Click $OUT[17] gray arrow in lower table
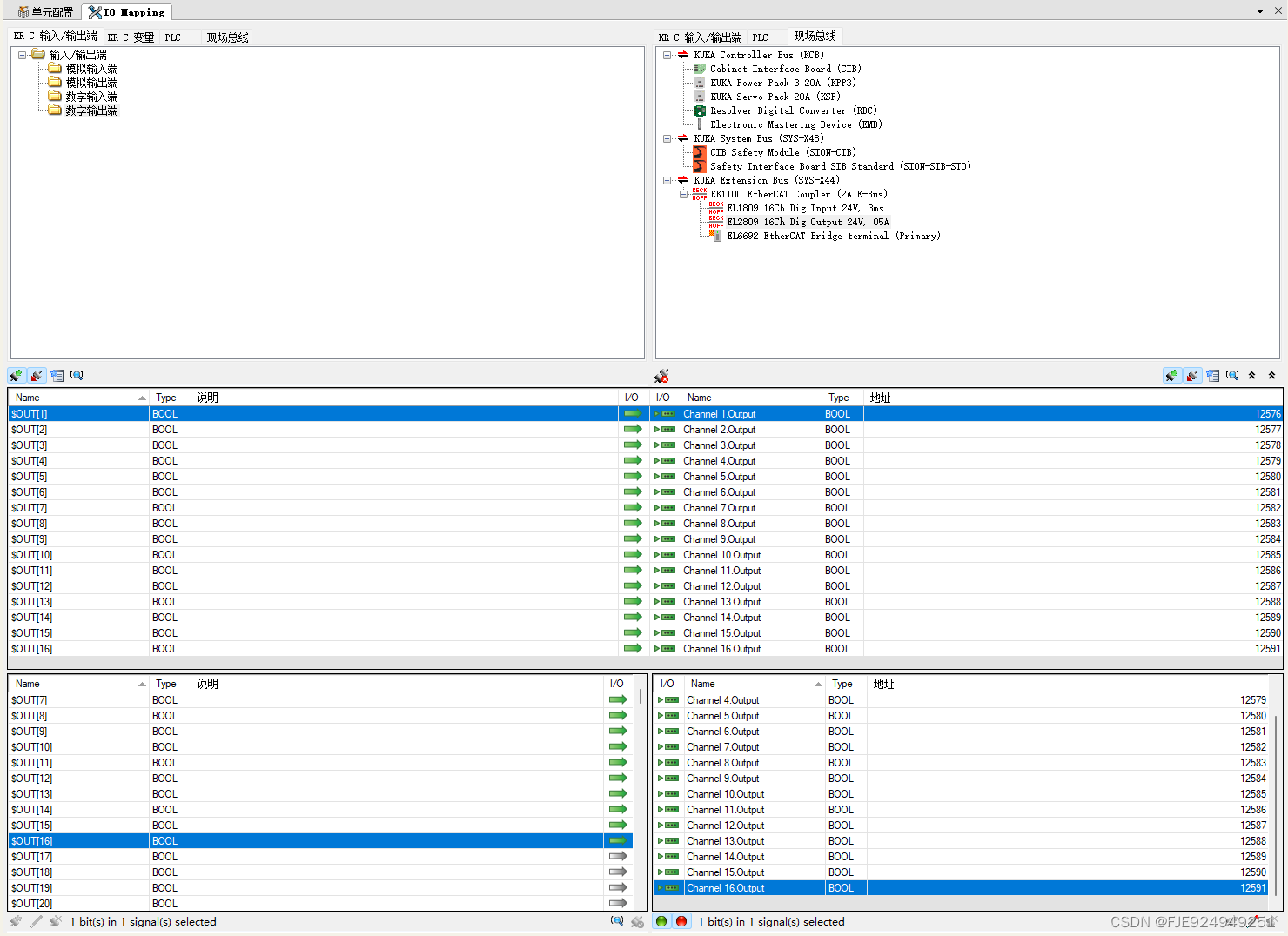The image size is (1288, 936). 618,857
